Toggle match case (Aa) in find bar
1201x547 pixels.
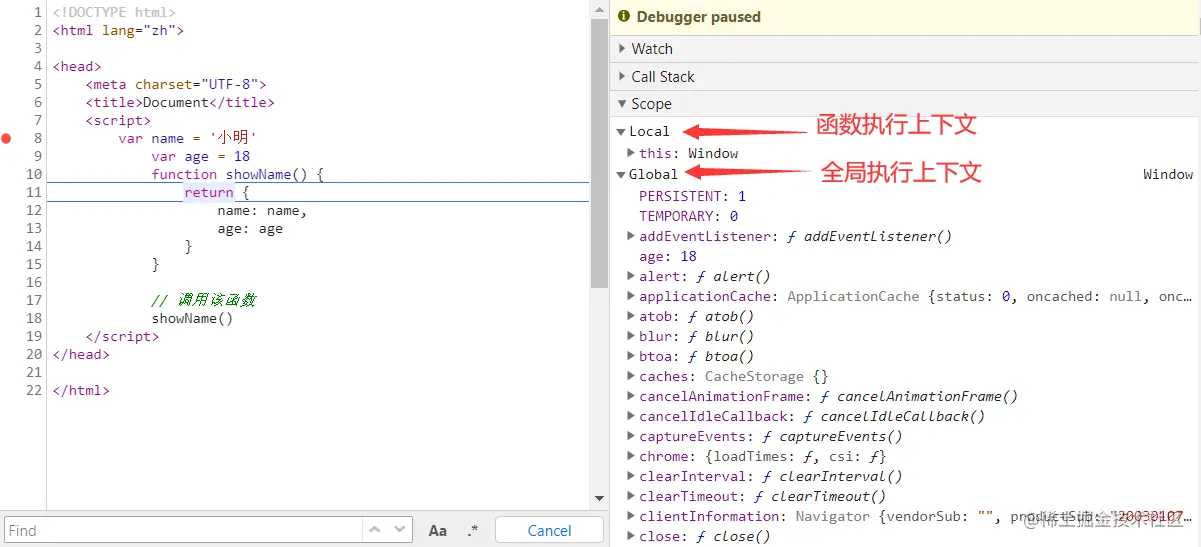coord(438,531)
